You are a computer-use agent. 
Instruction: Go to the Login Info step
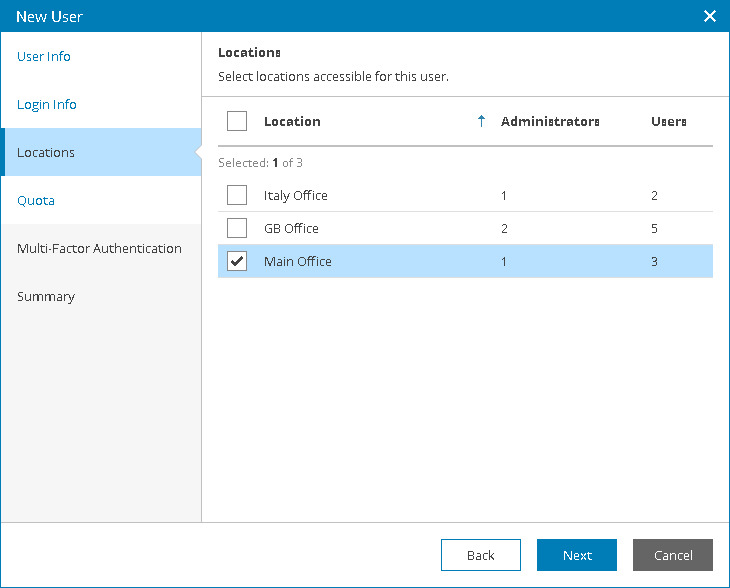point(47,104)
